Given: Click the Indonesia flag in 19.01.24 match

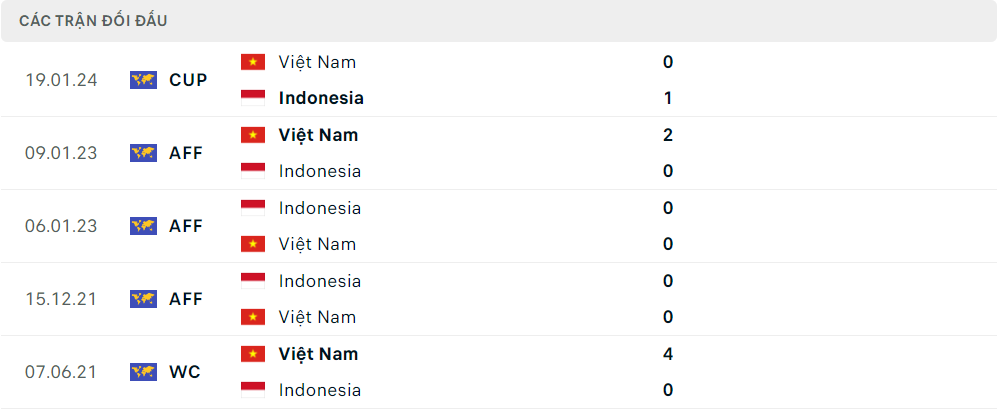Looking at the screenshot, I should coord(253,98).
